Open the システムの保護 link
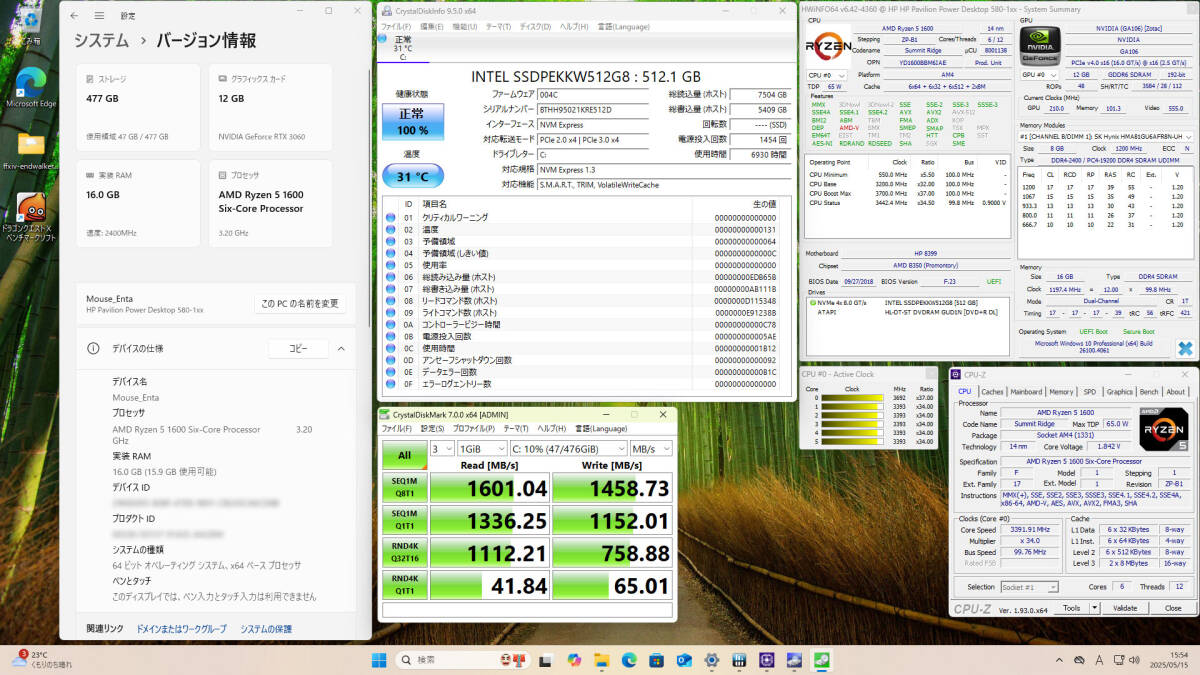The image size is (1200, 675). pos(266,628)
